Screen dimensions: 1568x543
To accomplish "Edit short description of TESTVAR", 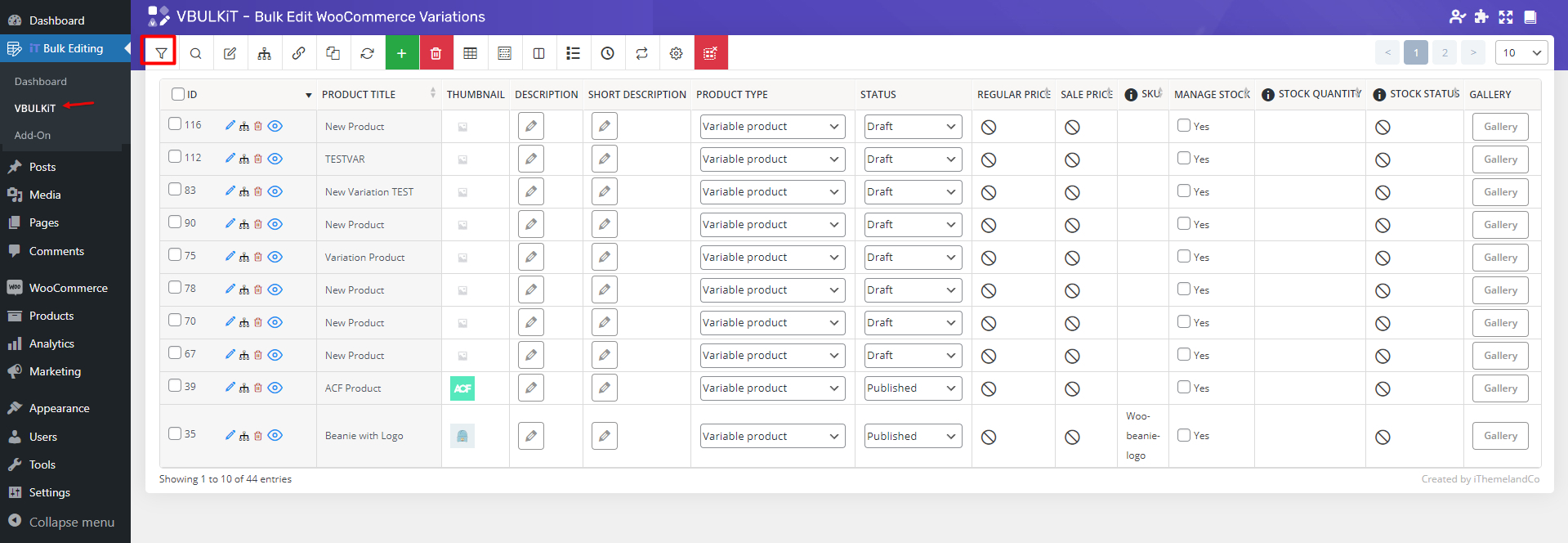I will click(605, 159).
